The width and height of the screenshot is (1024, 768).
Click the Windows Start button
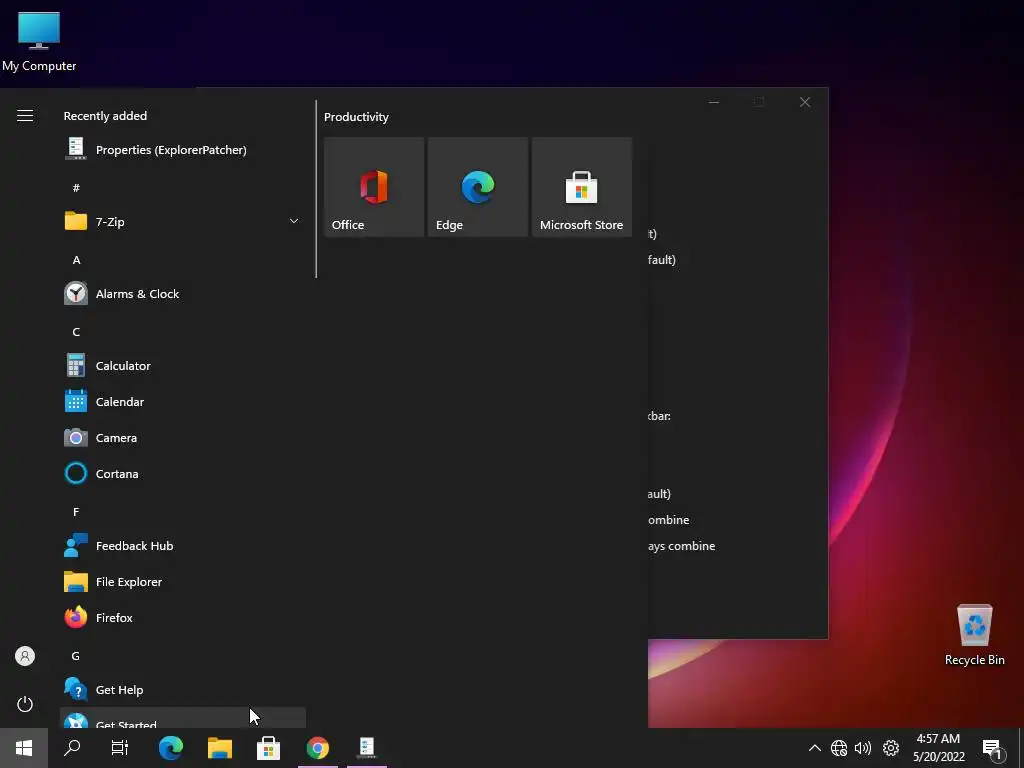(24, 748)
